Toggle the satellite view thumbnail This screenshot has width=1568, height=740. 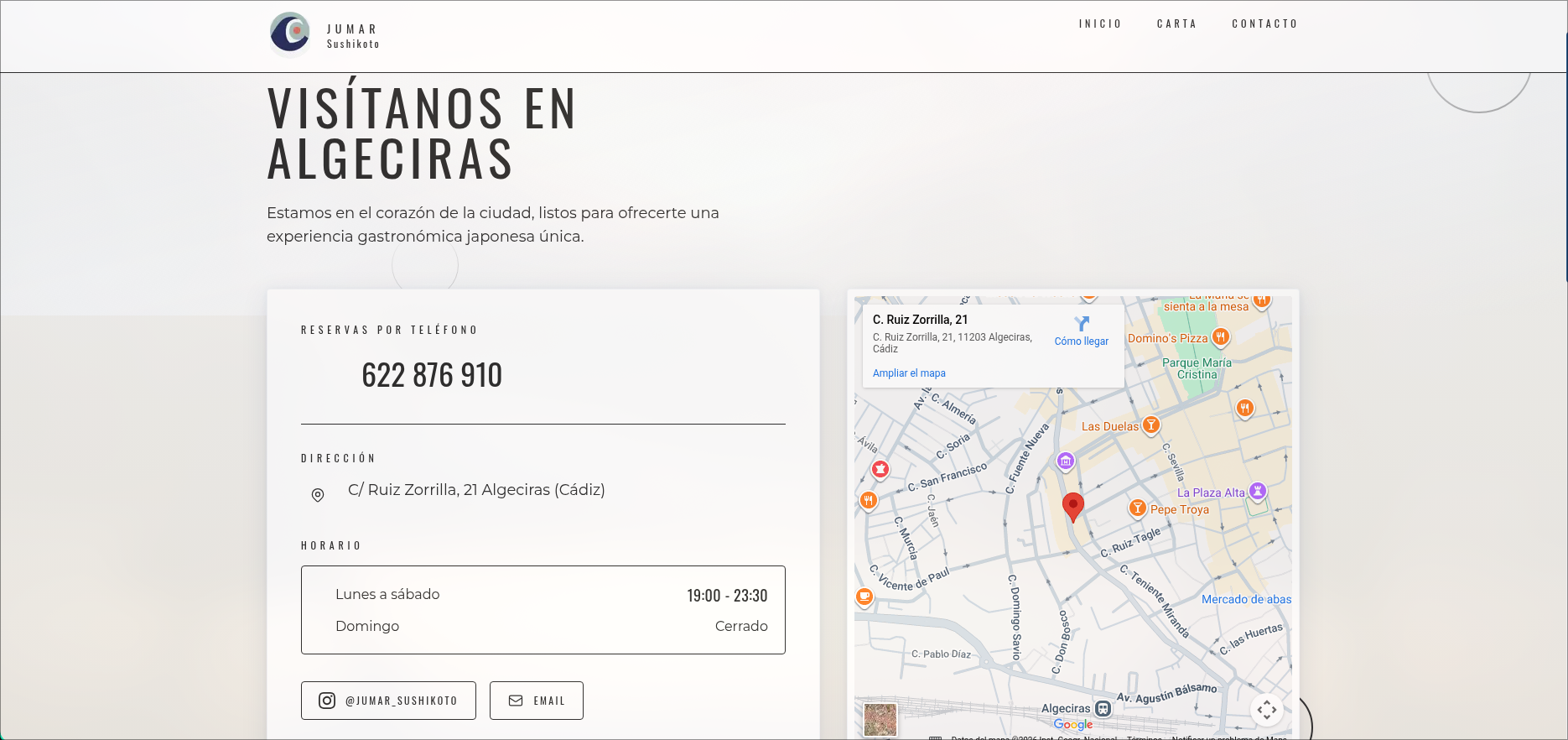880,720
